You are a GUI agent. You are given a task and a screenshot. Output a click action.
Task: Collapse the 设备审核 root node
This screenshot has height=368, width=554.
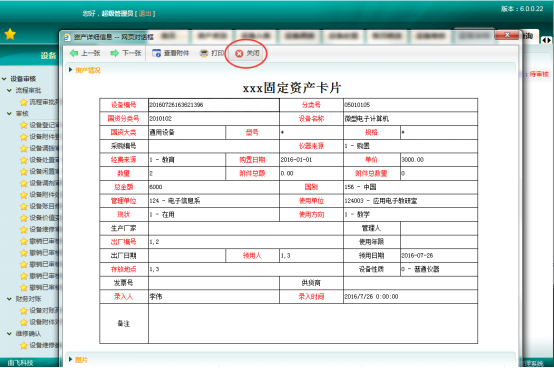click(4, 79)
